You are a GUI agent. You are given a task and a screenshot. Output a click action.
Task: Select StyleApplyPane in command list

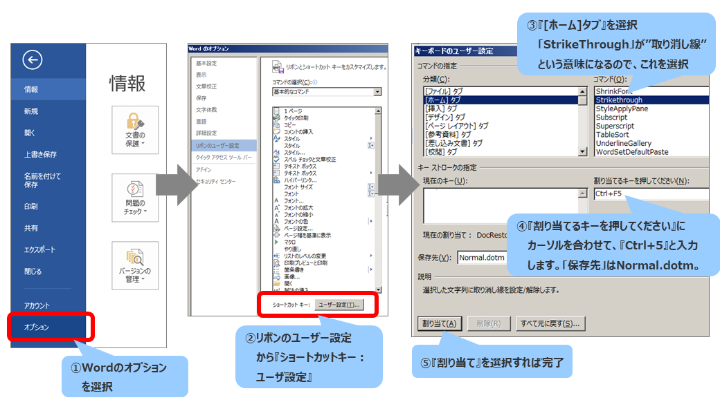pos(652,108)
